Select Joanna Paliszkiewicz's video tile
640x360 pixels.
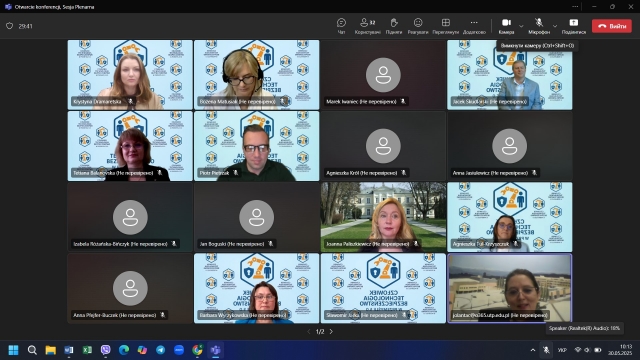(x=383, y=217)
